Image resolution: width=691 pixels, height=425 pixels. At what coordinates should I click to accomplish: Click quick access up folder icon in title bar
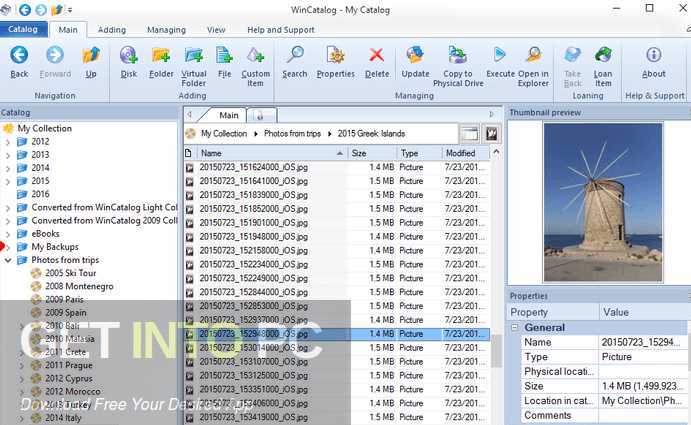coord(56,9)
